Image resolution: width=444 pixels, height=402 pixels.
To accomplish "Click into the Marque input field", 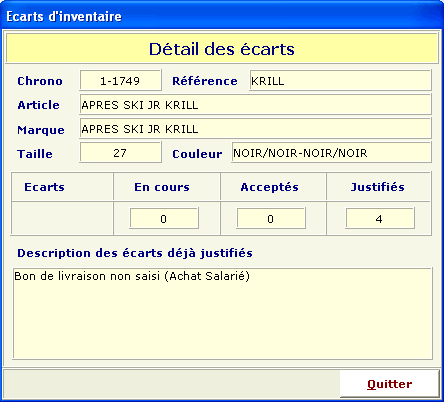I will pyautogui.click(x=255, y=128).
